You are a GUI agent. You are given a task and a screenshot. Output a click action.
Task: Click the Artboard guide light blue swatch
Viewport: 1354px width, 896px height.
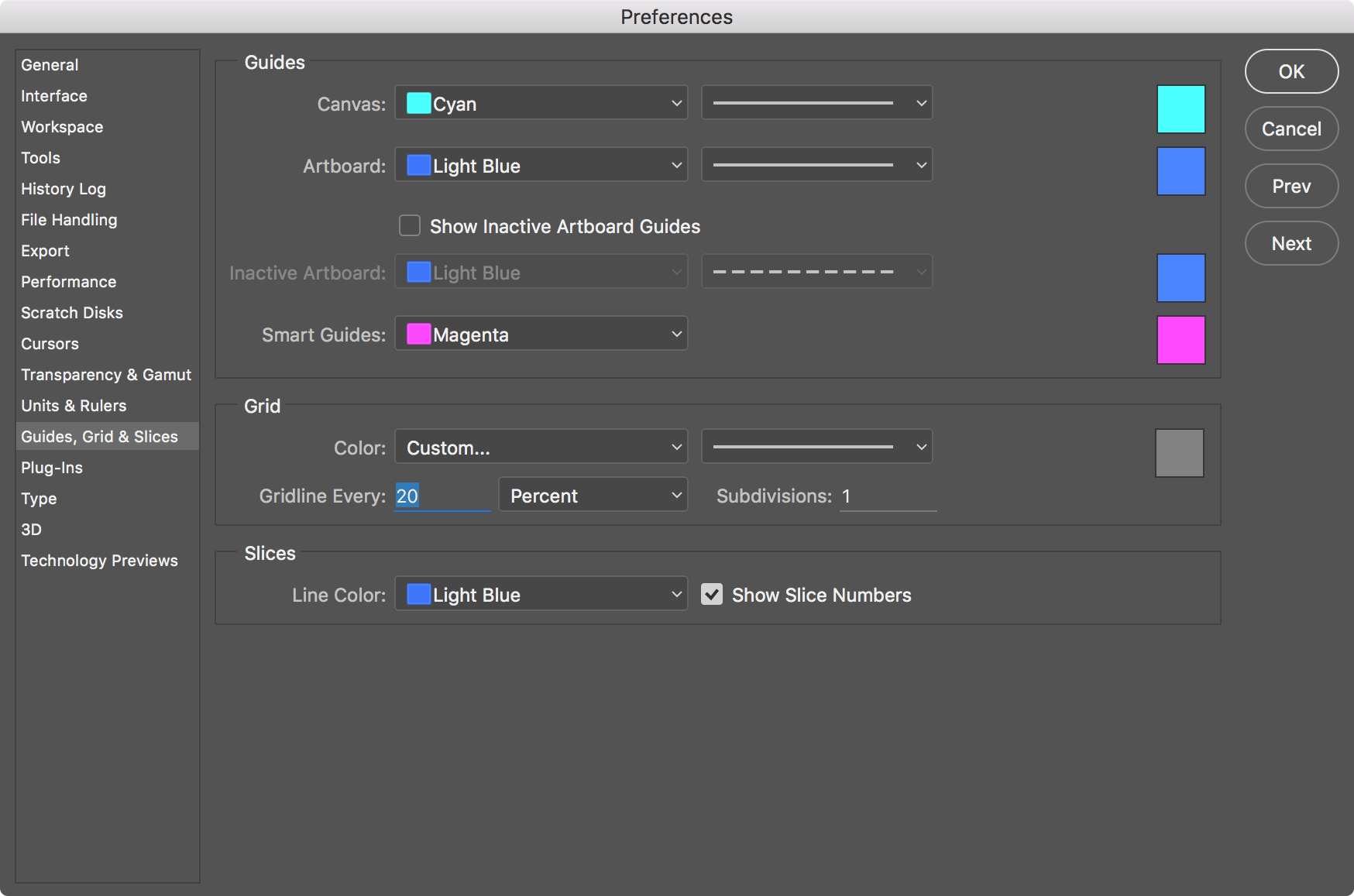[1180, 171]
